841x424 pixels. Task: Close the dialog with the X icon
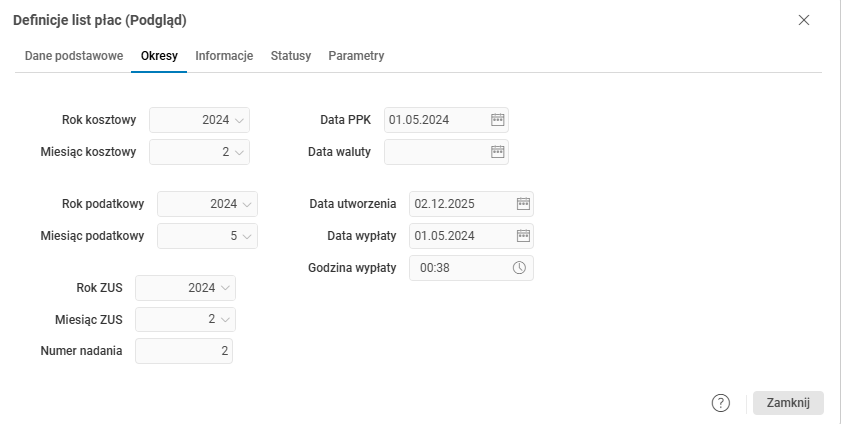(804, 20)
